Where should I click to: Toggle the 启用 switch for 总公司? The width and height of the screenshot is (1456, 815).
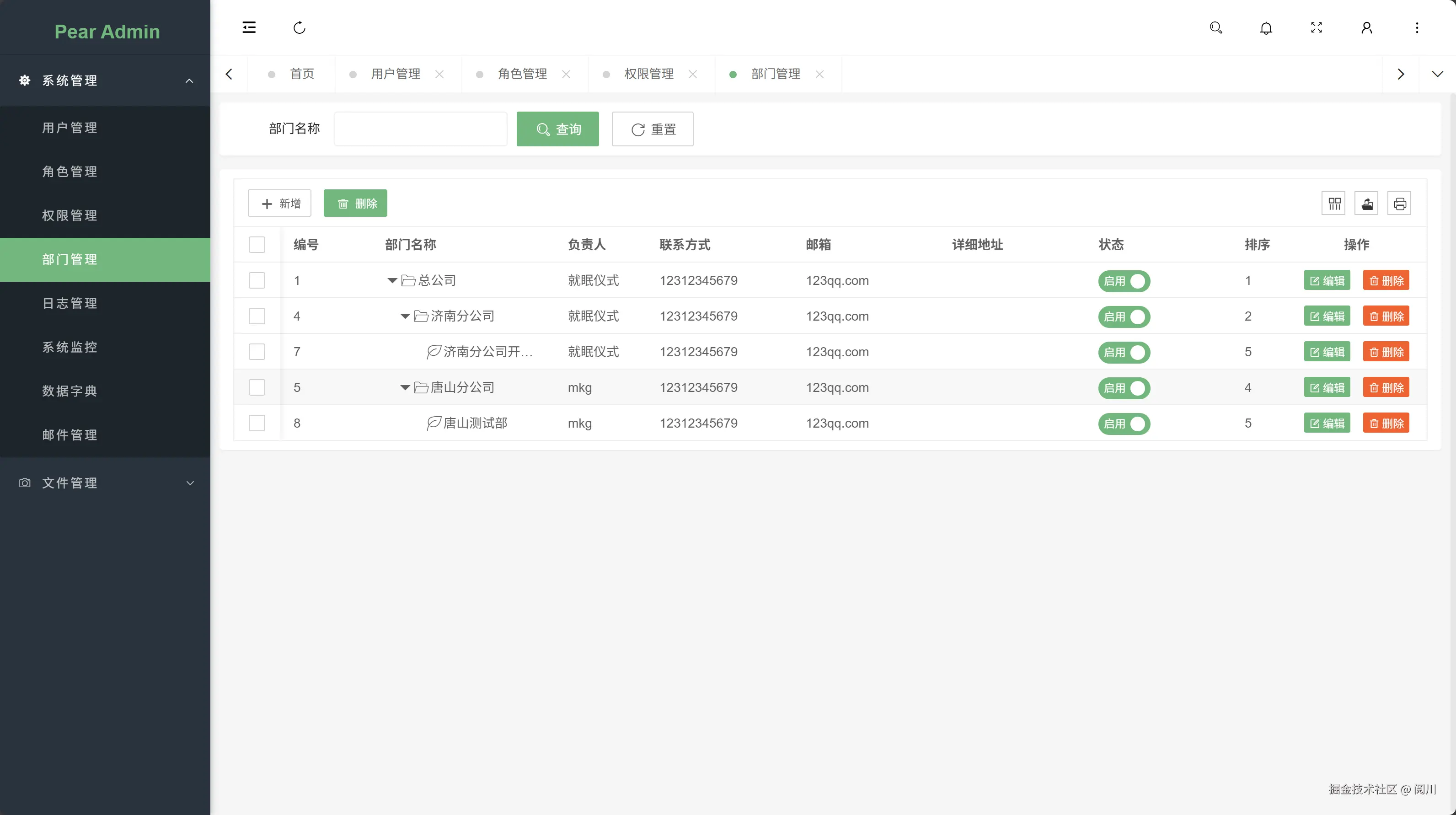(x=1124, y=281)
